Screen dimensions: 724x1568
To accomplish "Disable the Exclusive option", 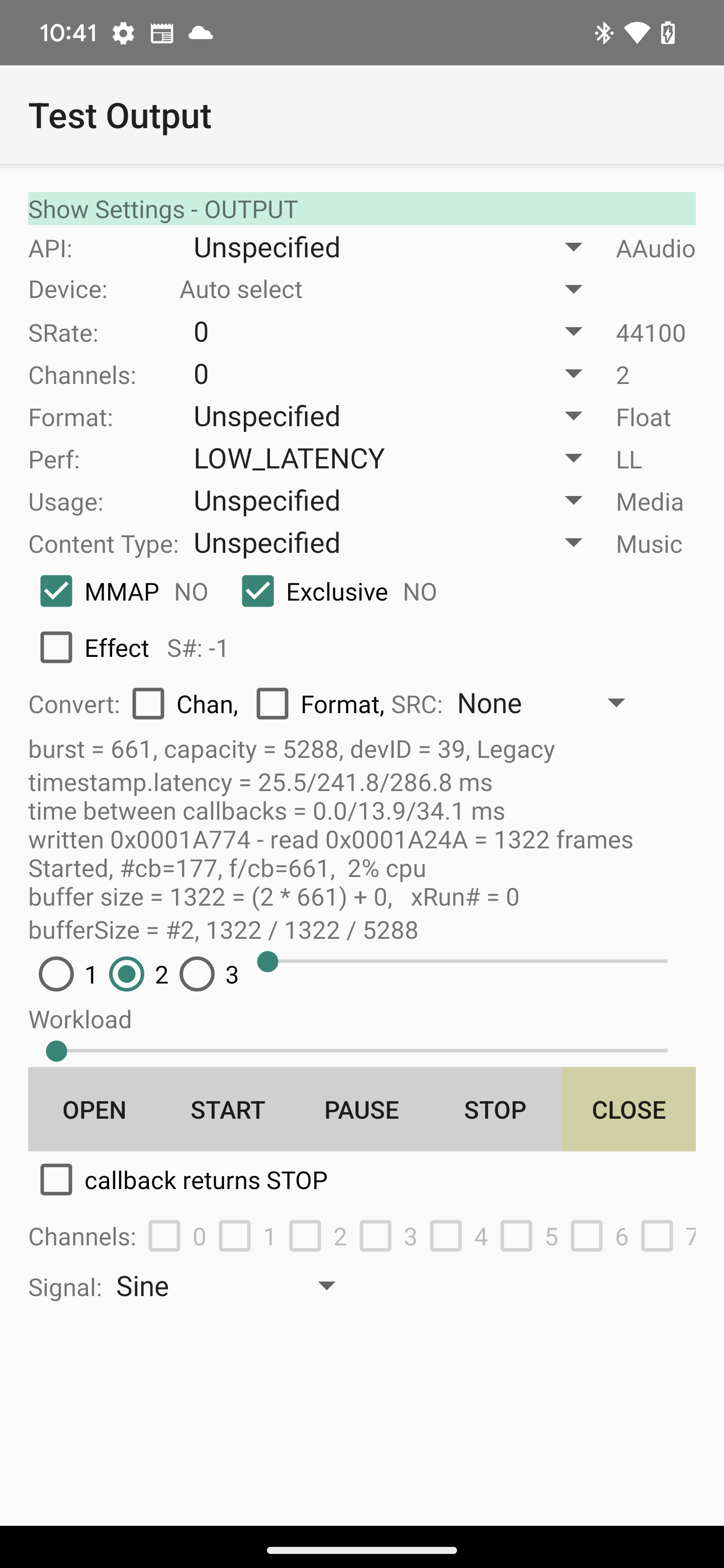I will coord(258,591).
